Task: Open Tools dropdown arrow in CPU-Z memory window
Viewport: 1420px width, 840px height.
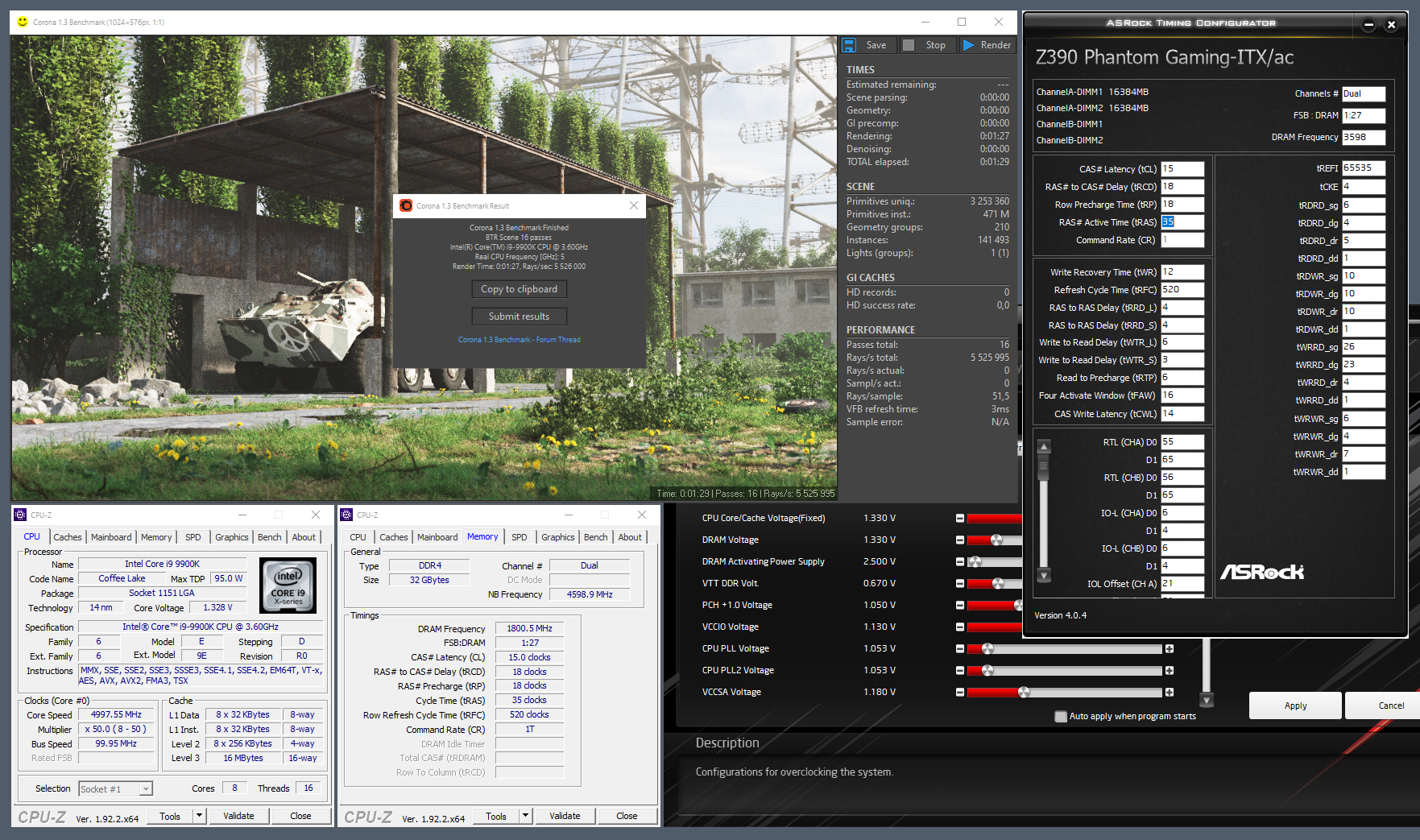Action: (525, 816)
